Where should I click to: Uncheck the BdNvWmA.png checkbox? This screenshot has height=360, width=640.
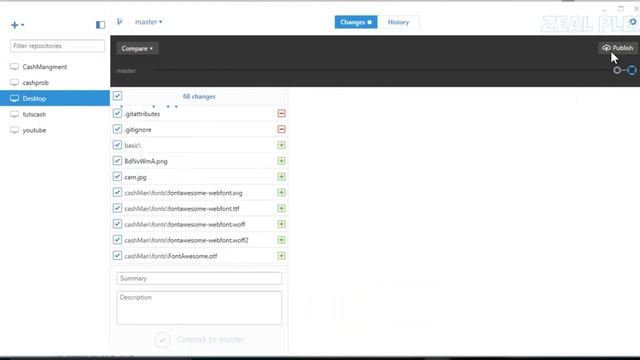point(118,161)
